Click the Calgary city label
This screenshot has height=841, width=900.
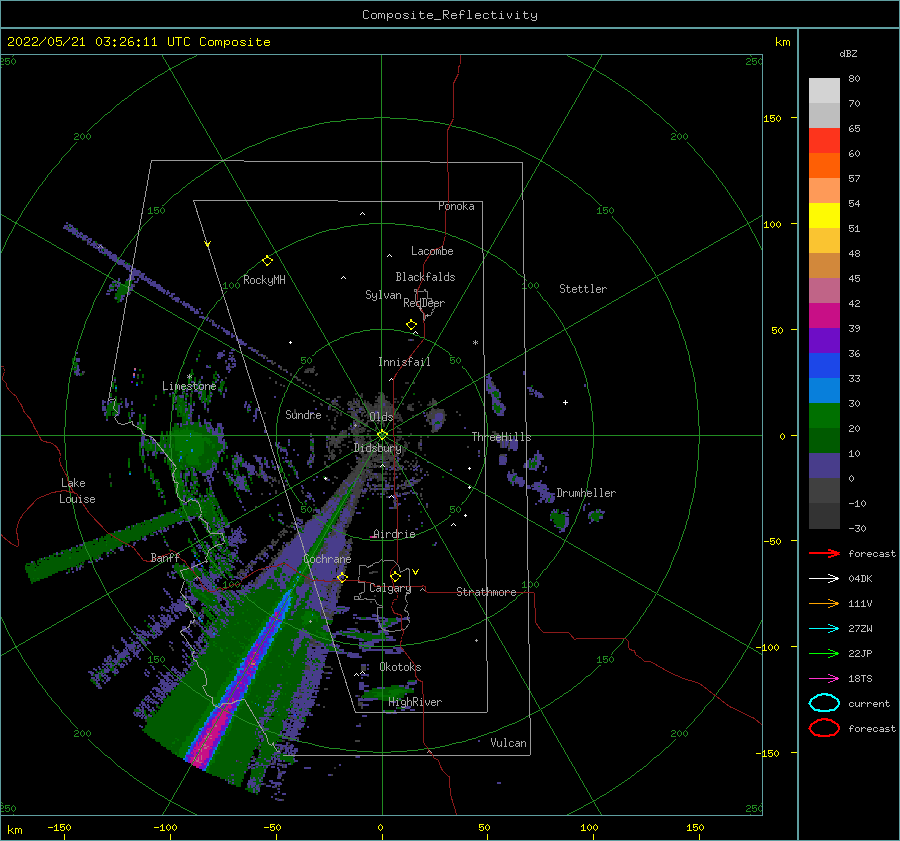pos(390,588)
